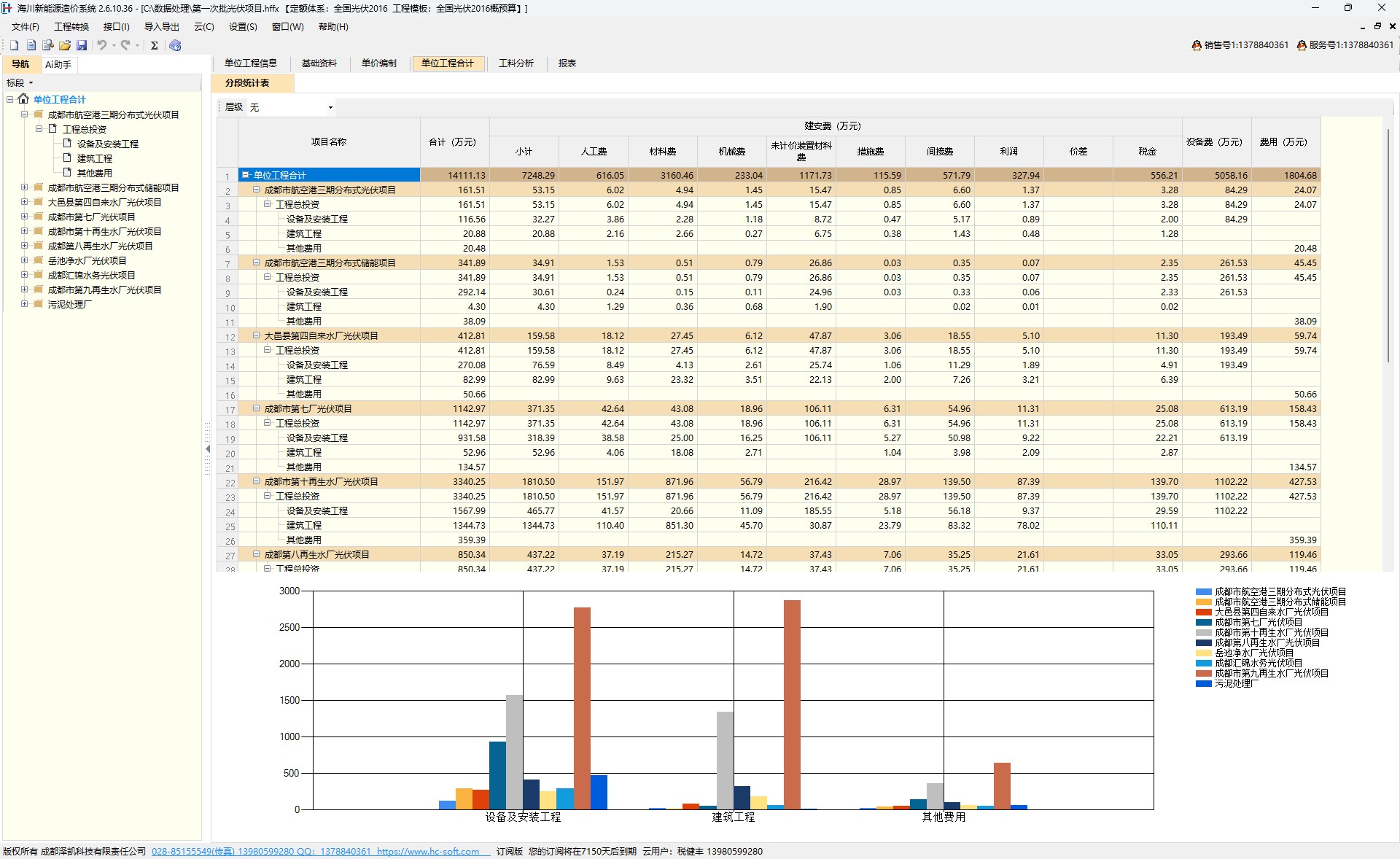This screenshot has width=1400, height=859.
Task: Click the legend swatch for 岳池净水厂光伏项目
Action: click(1204, 653)
